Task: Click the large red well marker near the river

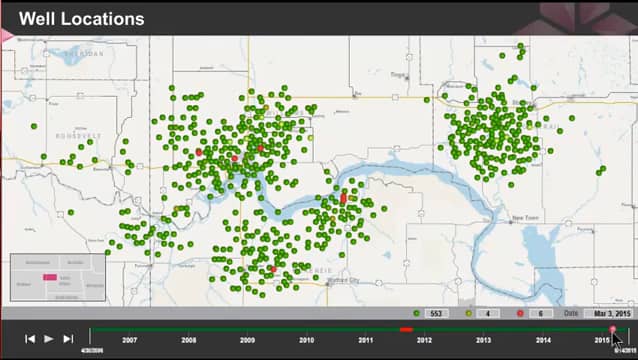Action: click(343, 199)
